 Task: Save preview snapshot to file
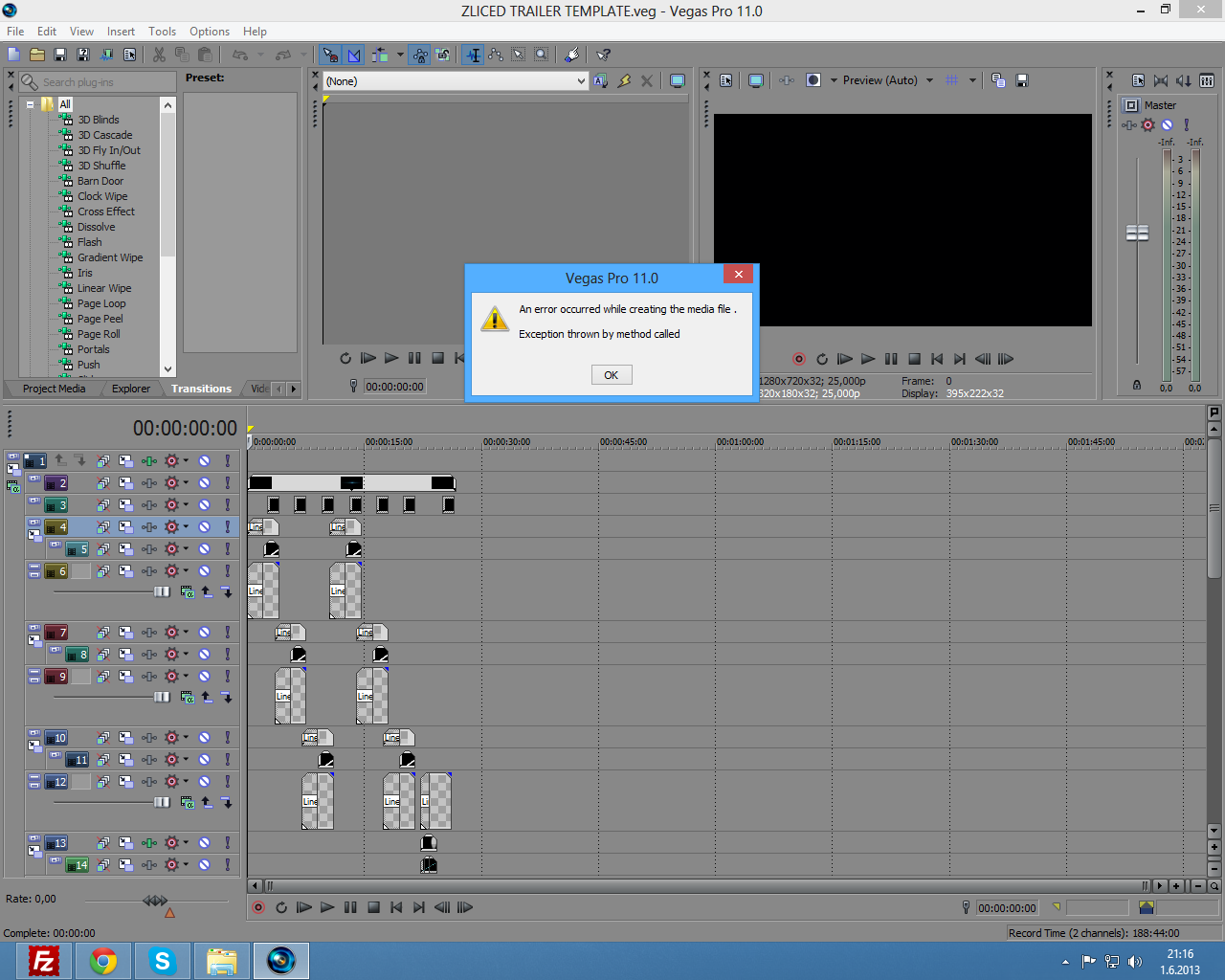[x=1022, y=80]
